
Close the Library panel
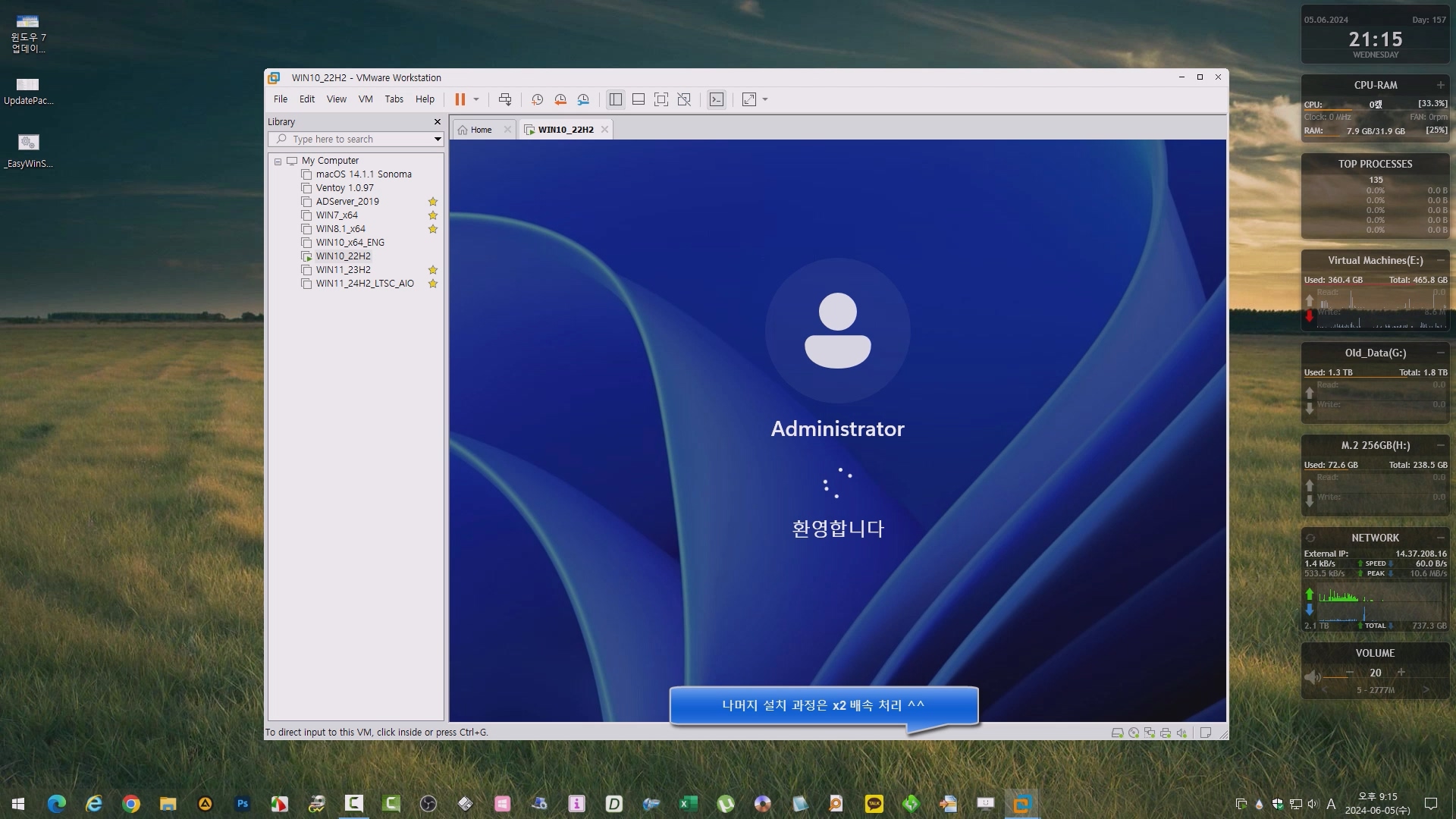click(437, 121)
